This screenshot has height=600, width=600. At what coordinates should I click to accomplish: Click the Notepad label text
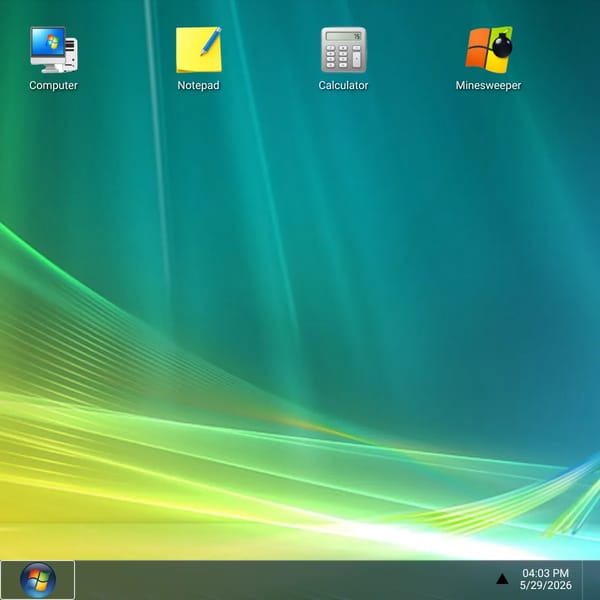pos(199,85)
